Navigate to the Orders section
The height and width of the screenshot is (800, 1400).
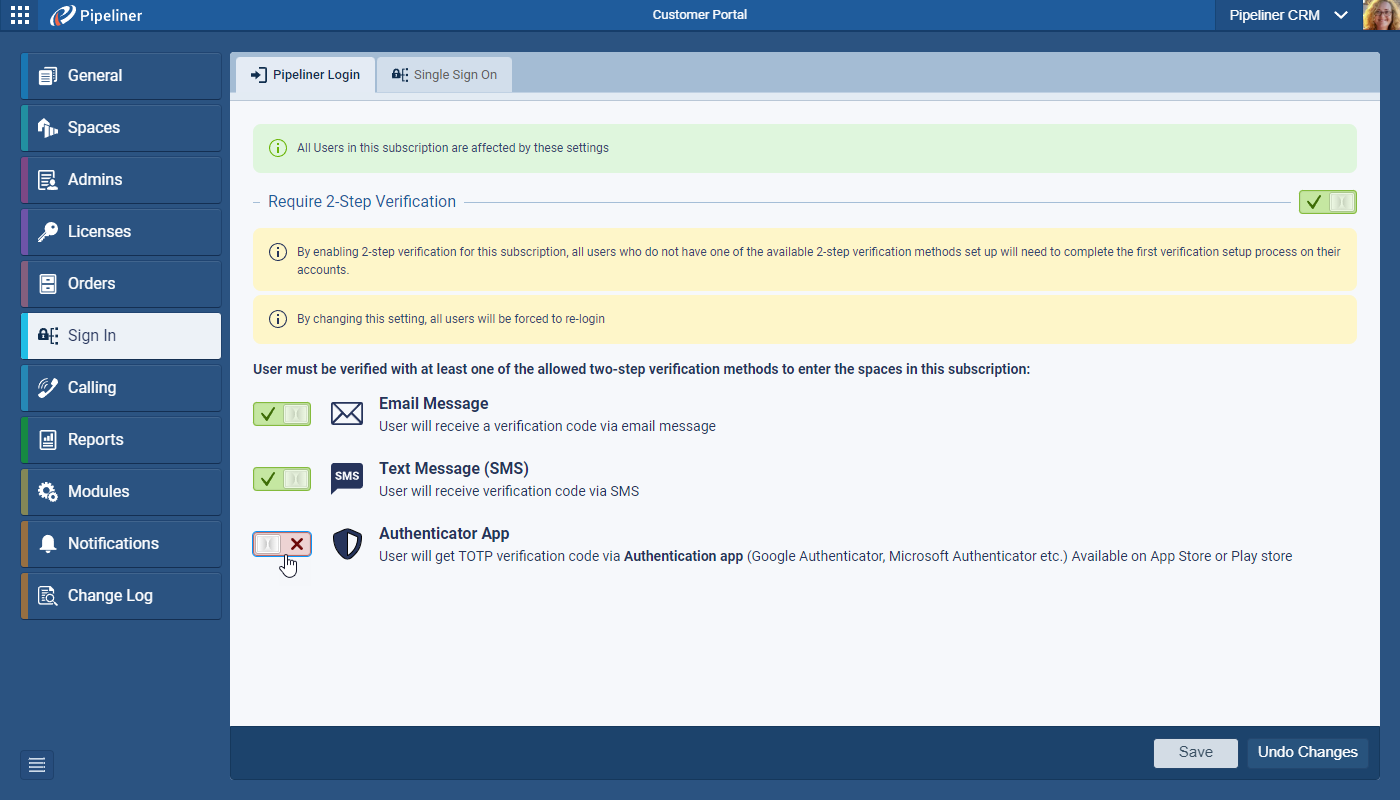(121, 284)
